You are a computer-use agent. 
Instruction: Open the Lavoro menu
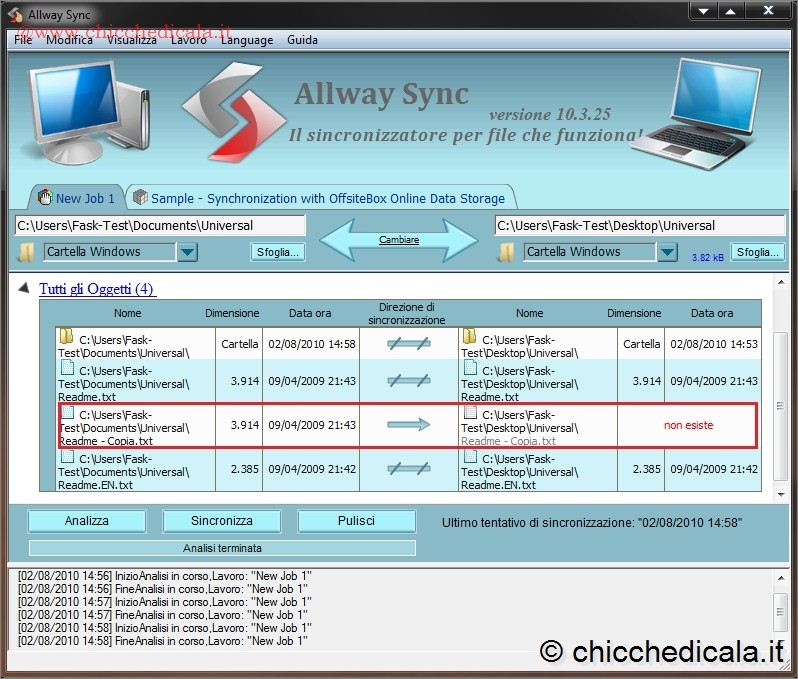click(188, 40)
